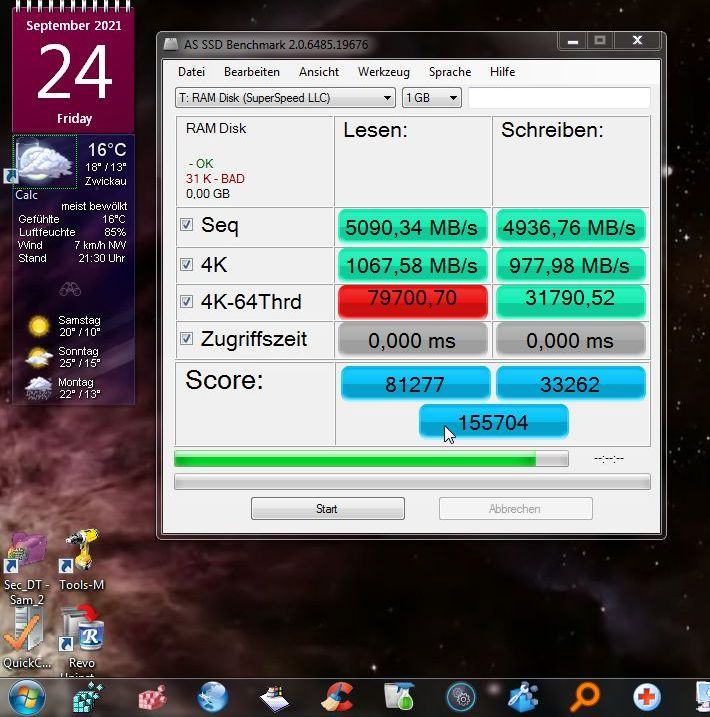Click the Zwickau location in weather widget
This screenshot has height=717, width=710.
(106, 181)
